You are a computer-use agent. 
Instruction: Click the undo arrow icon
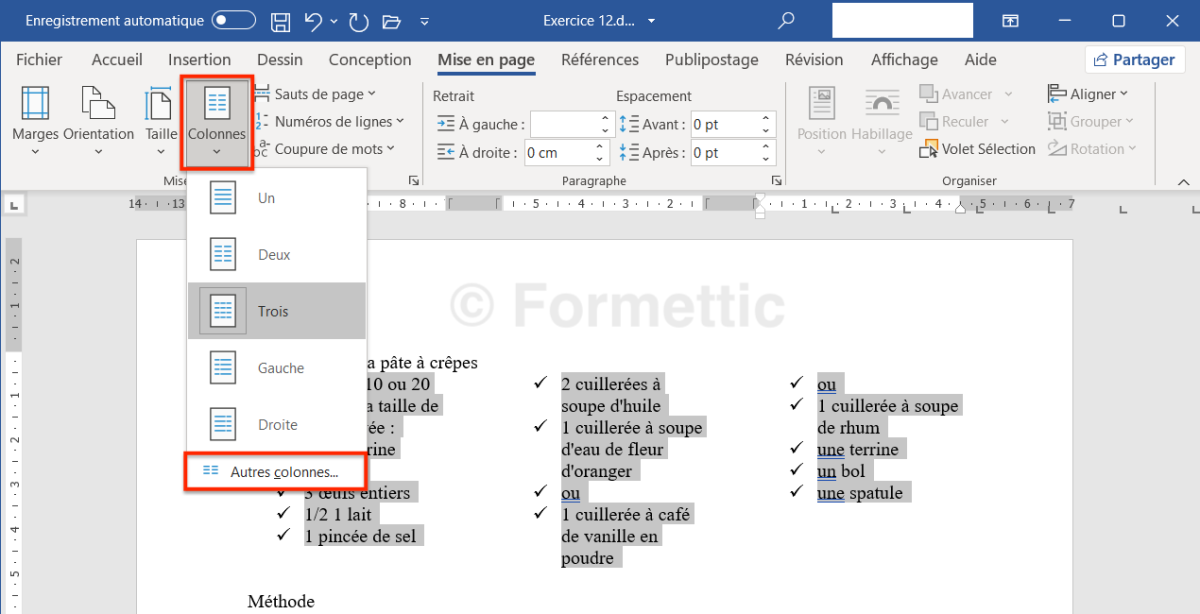point(314,21)
